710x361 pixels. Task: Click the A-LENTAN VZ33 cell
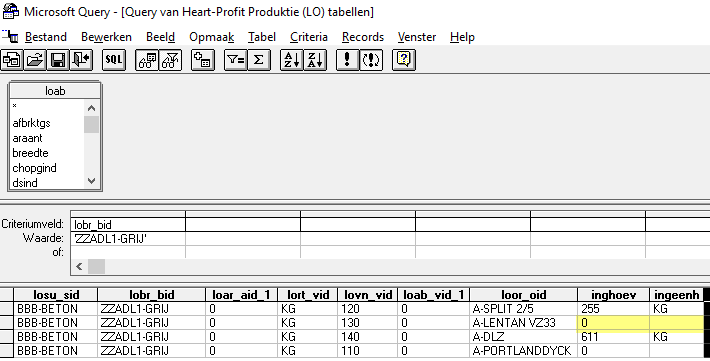click(x=523, y=323)
